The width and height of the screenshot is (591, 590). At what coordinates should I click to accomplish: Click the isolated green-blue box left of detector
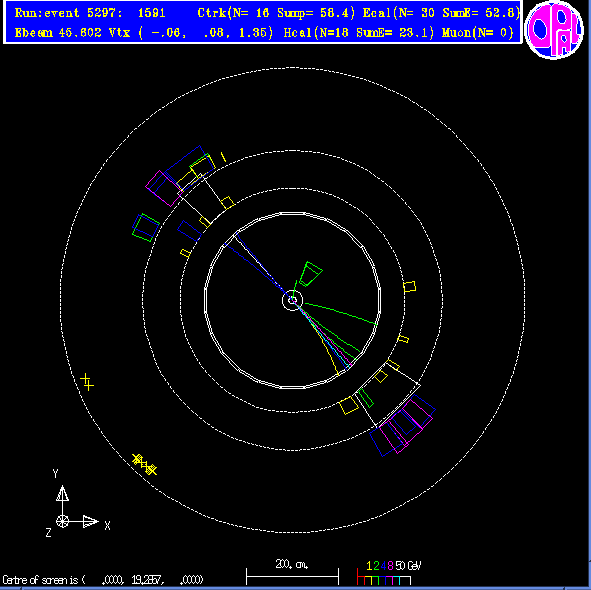(x=145, y=227)
